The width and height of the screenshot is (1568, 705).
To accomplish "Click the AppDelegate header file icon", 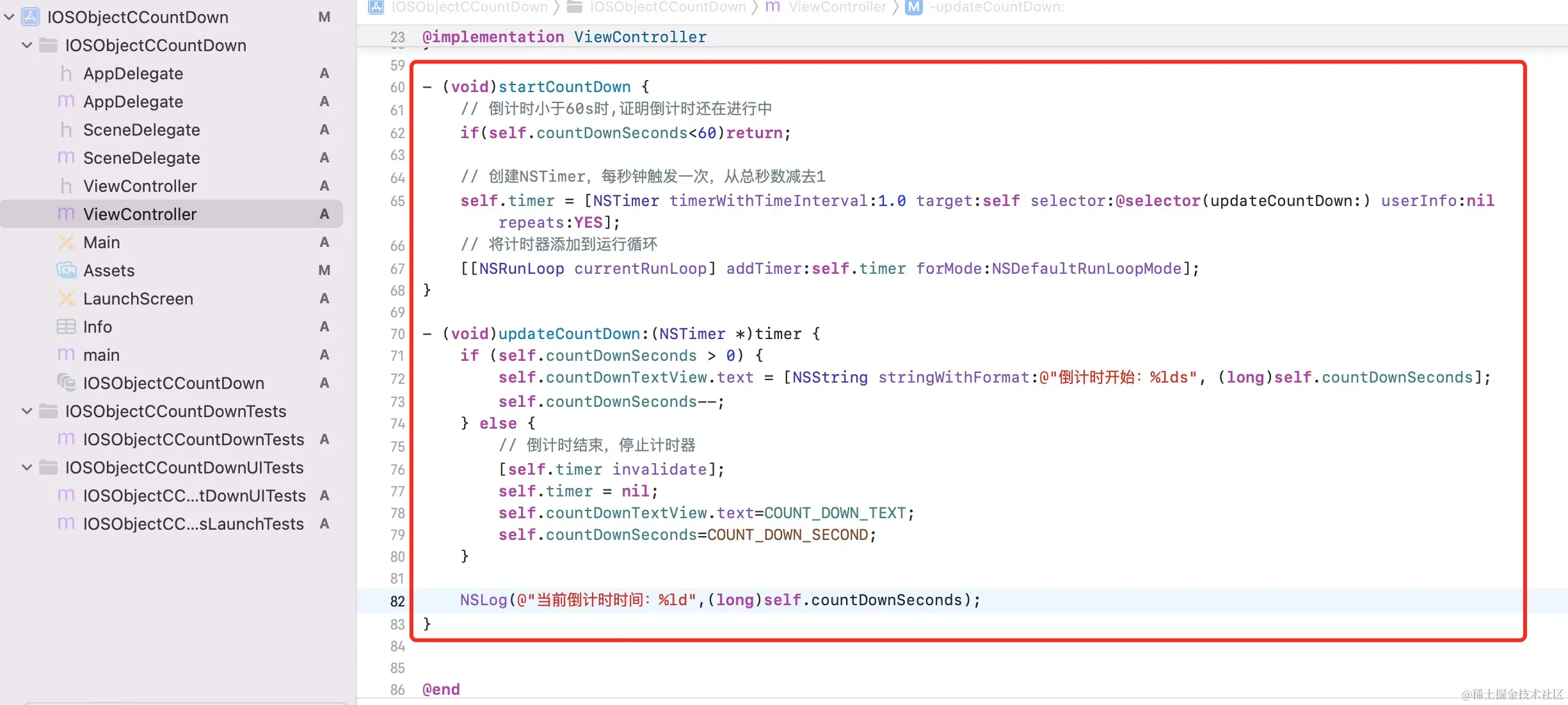I will [66, 74].
